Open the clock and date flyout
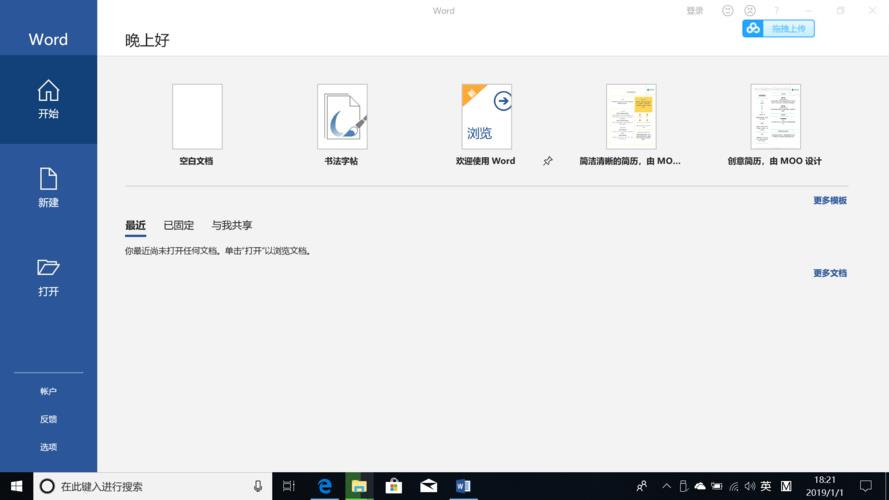 [824, 486]
